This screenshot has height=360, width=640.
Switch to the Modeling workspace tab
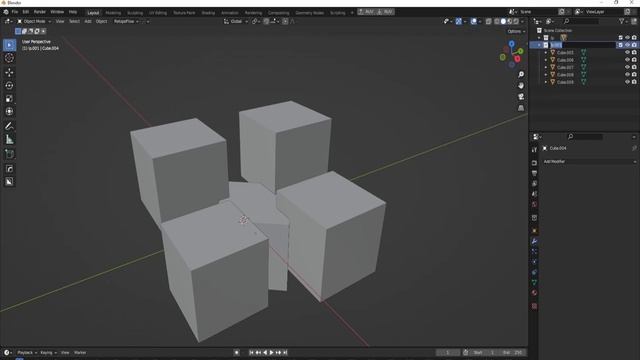[x=113, y=13]
